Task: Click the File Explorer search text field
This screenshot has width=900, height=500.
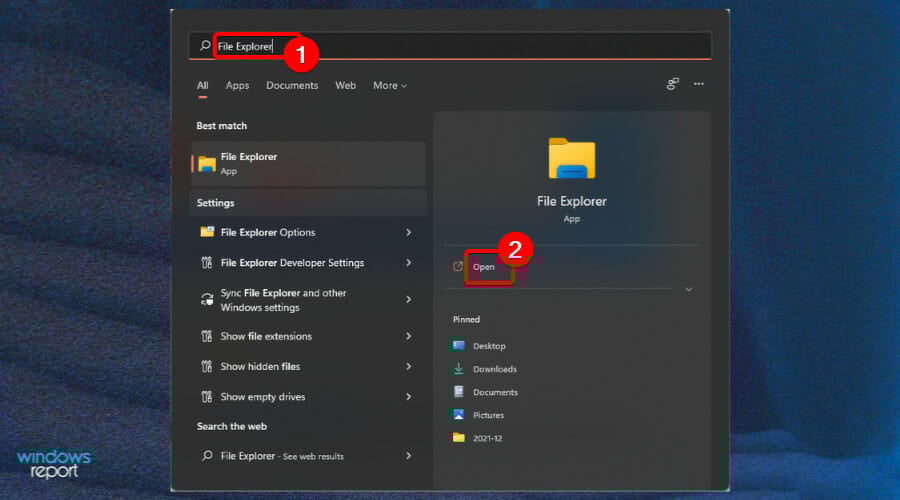Action: tap(449, 46)
